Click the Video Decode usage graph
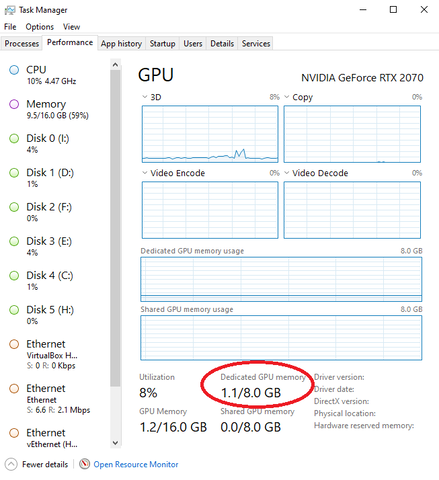Image resolution: width=439 pixels, height=480 pixels. point(352,210)
